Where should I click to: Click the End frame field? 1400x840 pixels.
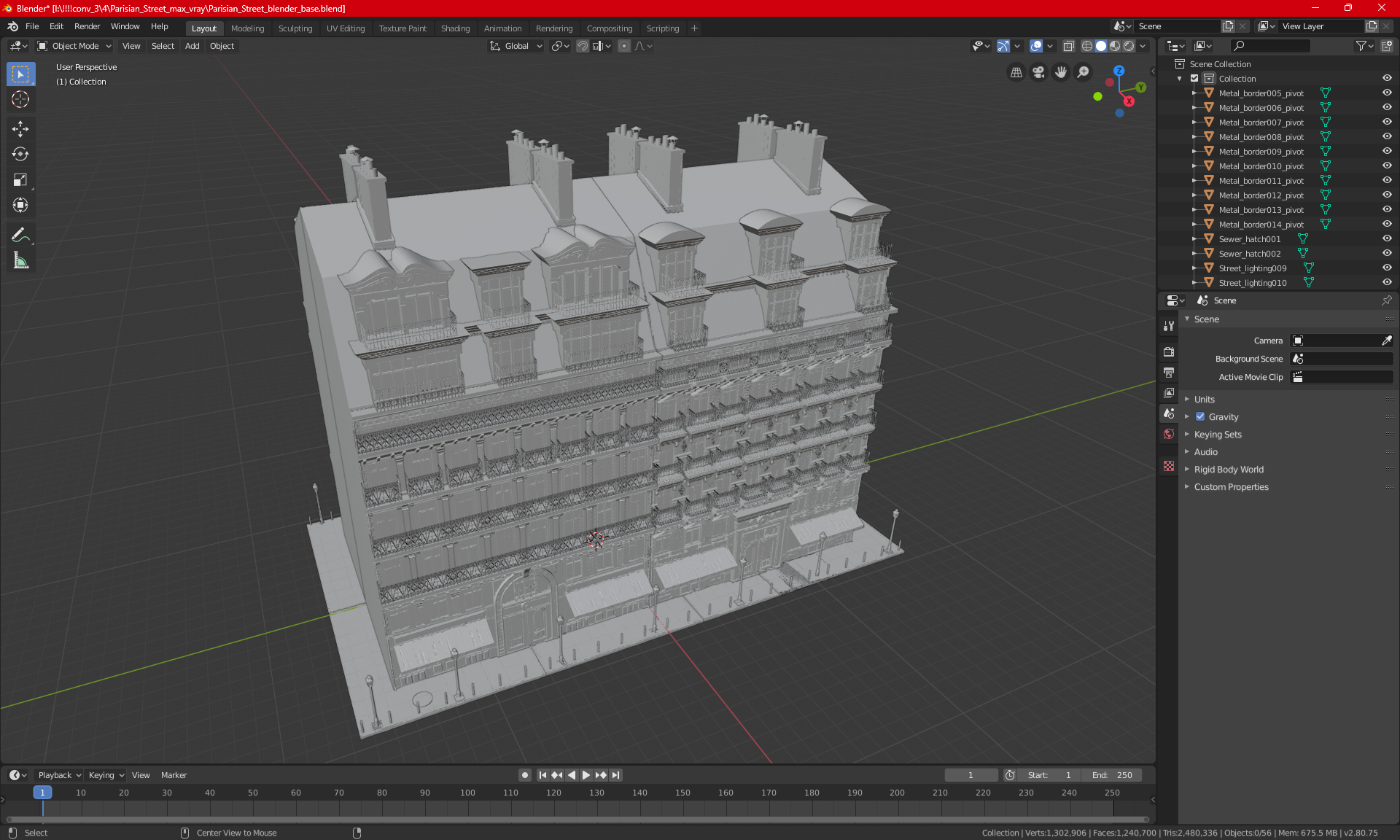pyautogui.click(x=1112, y=775)
